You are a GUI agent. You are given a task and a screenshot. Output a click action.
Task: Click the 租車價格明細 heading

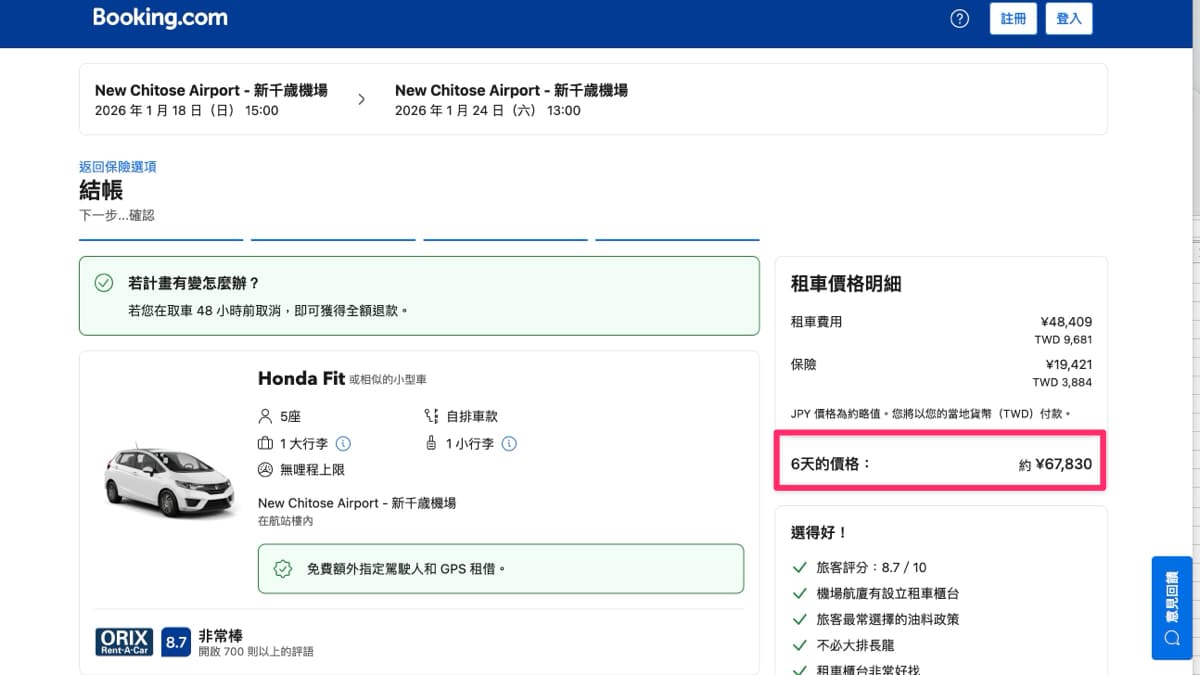coord(846,284)
